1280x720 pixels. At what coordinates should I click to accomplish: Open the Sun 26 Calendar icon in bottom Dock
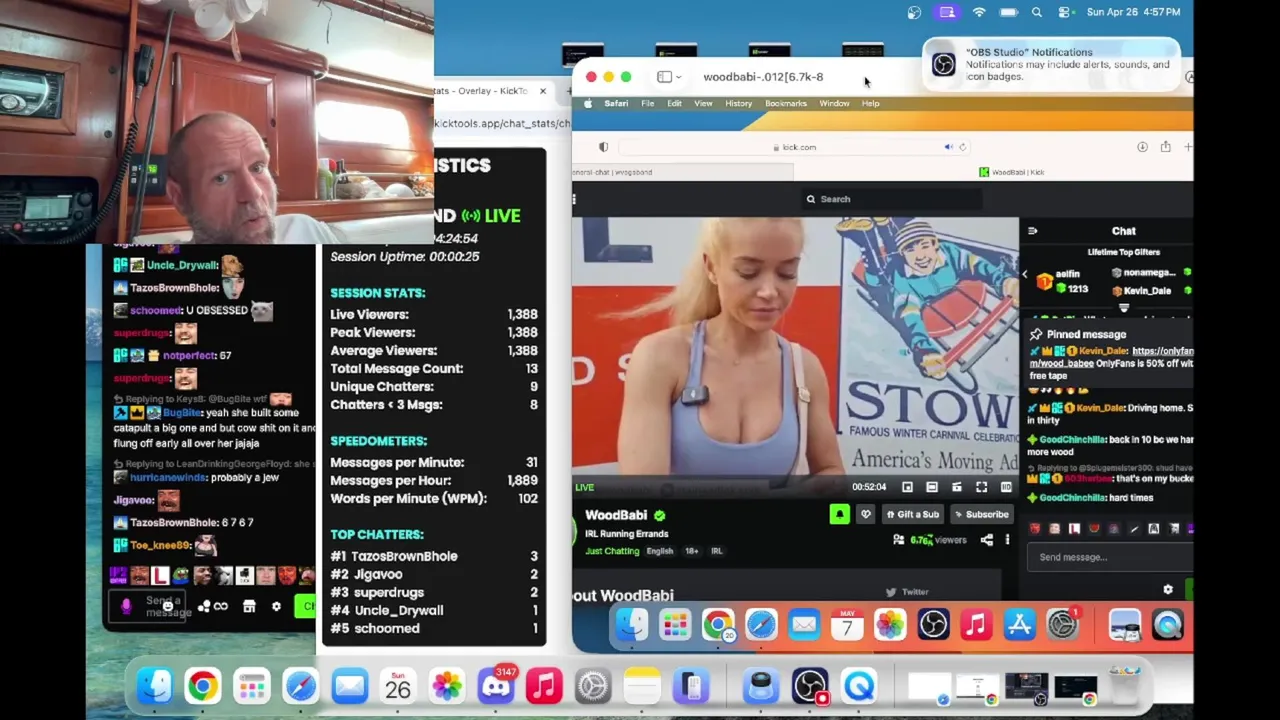(398, 686)
